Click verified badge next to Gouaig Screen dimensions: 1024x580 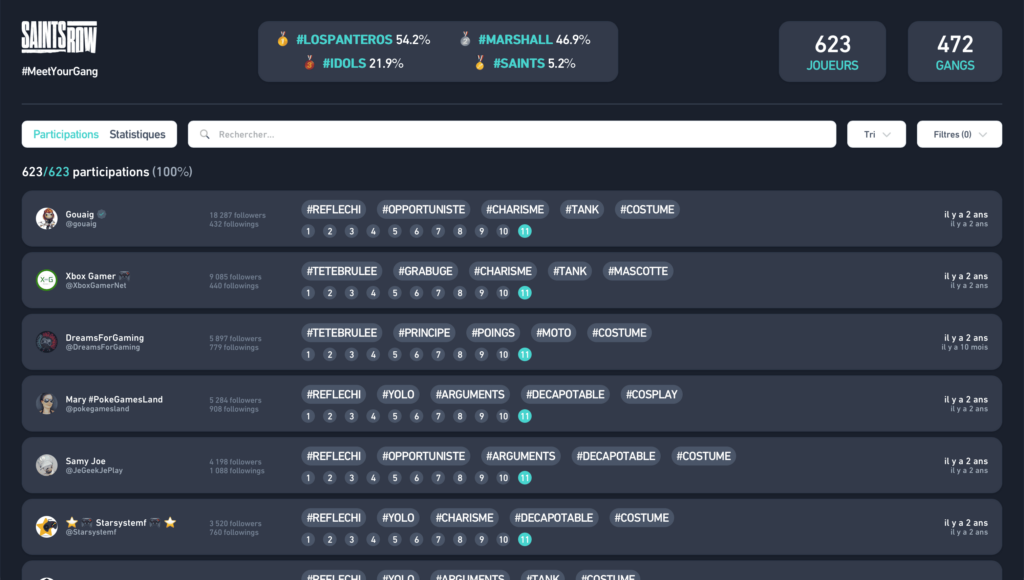tap(102, 214)
